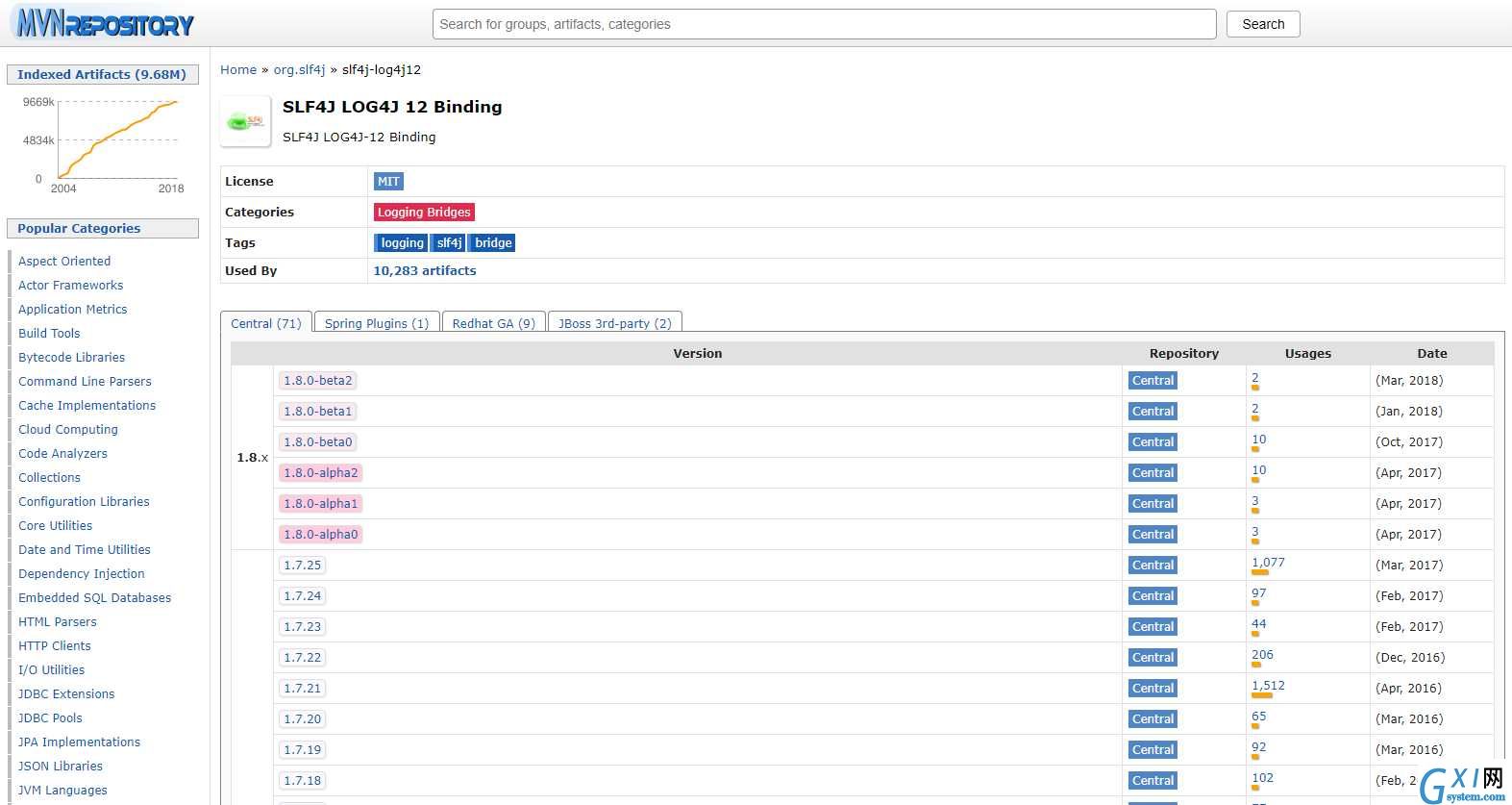1512x805 pixels.
Task: Open the Core Utilities category
Action: pyautogui.click(x=55, y=526)
